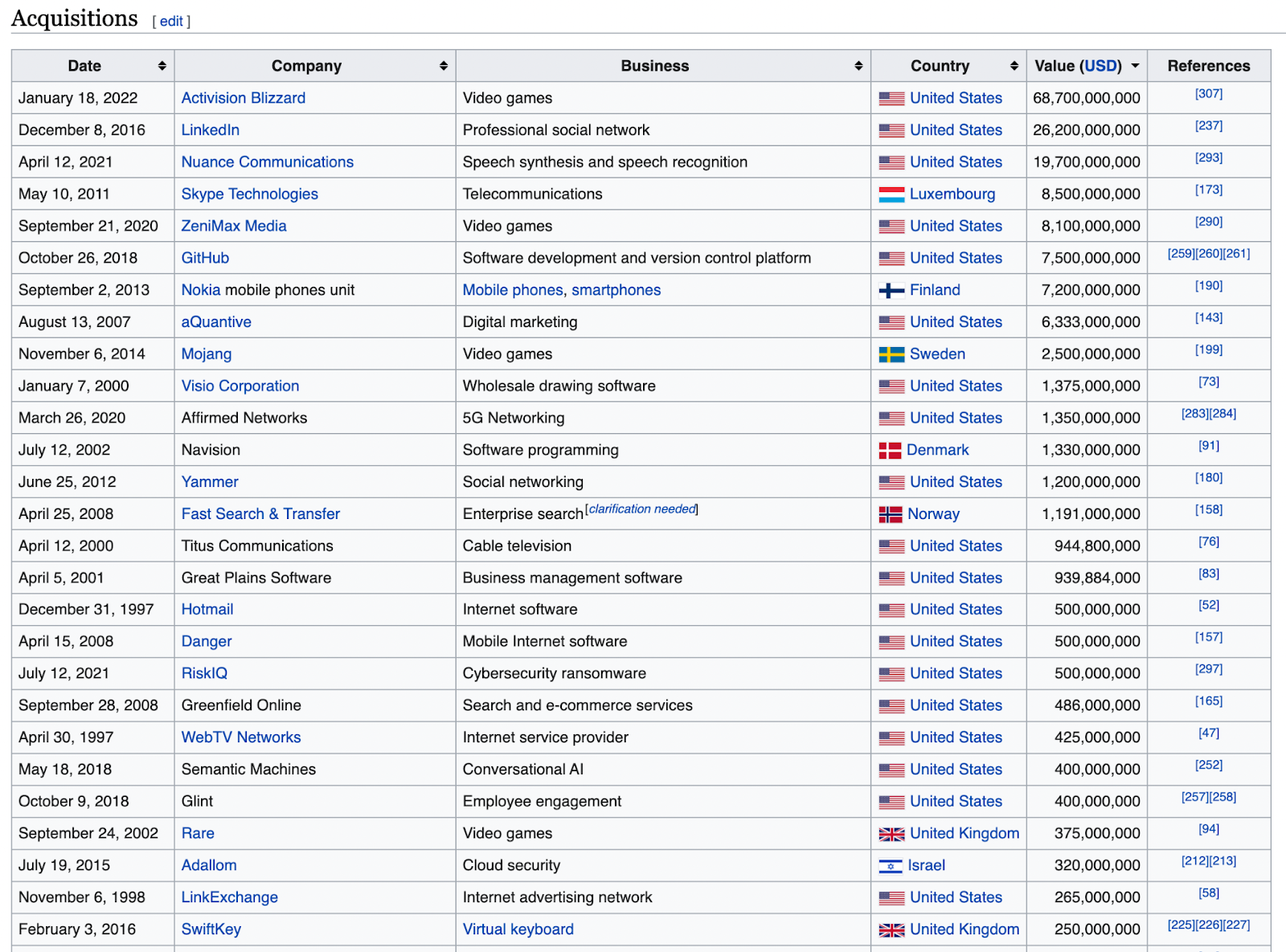Sort table by Company column arrows
Viewport: 1286px width, 952px height.
tap(443, 66)
